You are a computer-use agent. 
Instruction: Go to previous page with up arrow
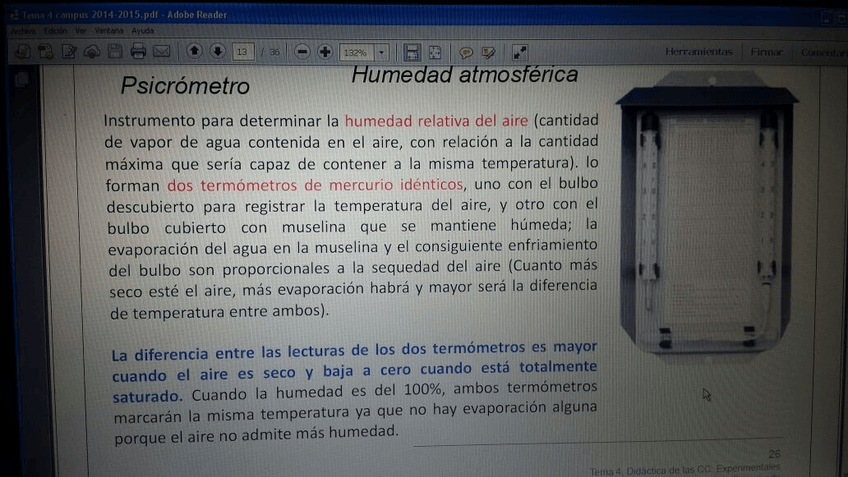[194, 52]
